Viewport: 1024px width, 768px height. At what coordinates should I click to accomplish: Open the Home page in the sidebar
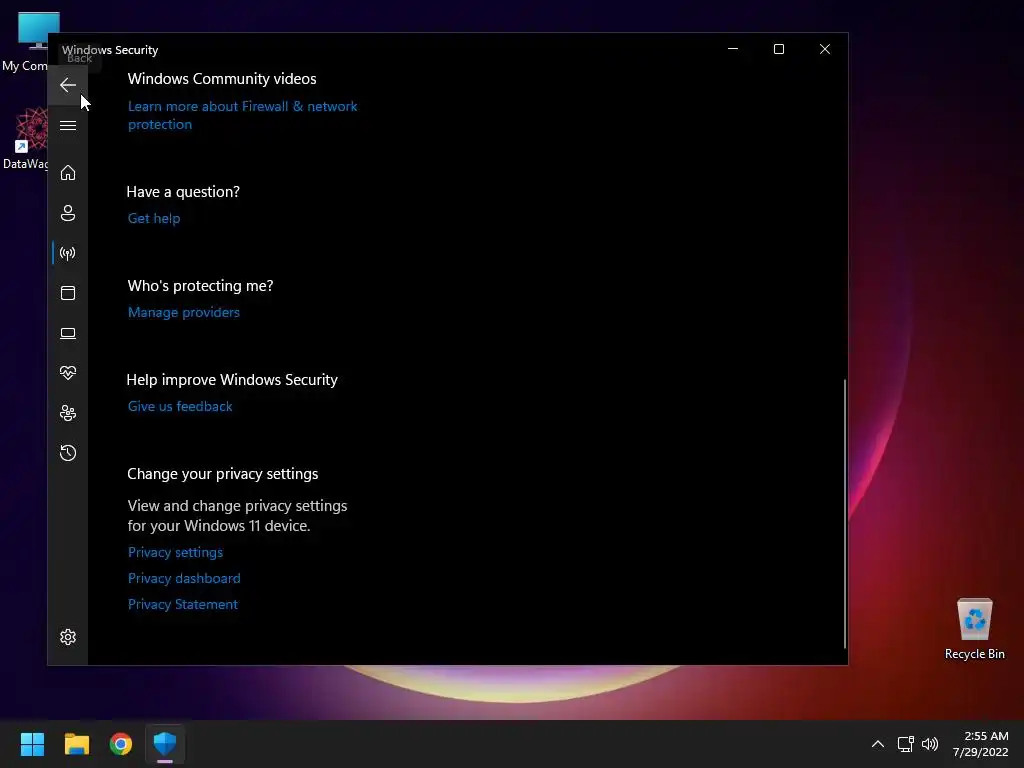click(x=68, y=173)
